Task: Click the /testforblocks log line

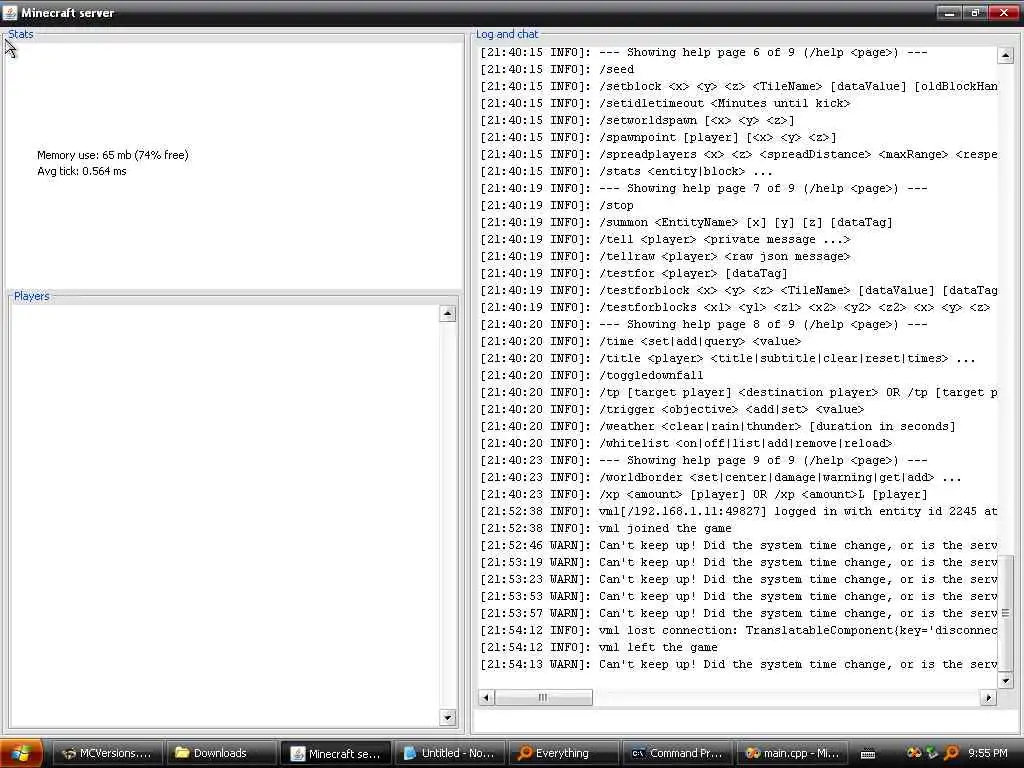Action: (735, 307)
